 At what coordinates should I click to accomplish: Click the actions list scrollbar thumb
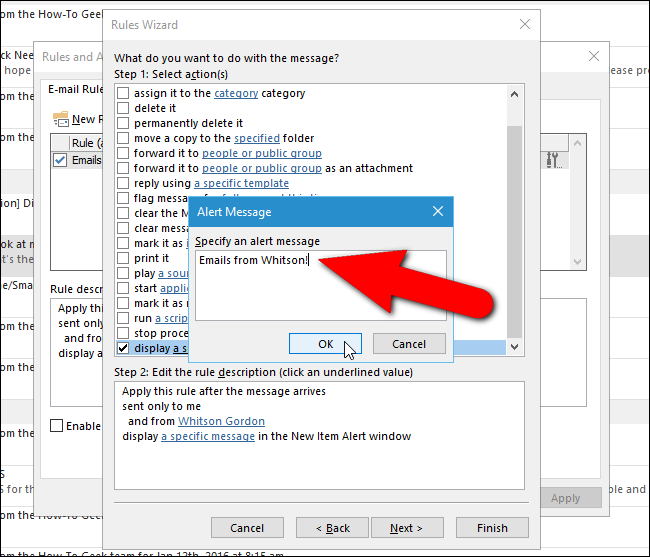pyautogui.click(x=514, y=232)
